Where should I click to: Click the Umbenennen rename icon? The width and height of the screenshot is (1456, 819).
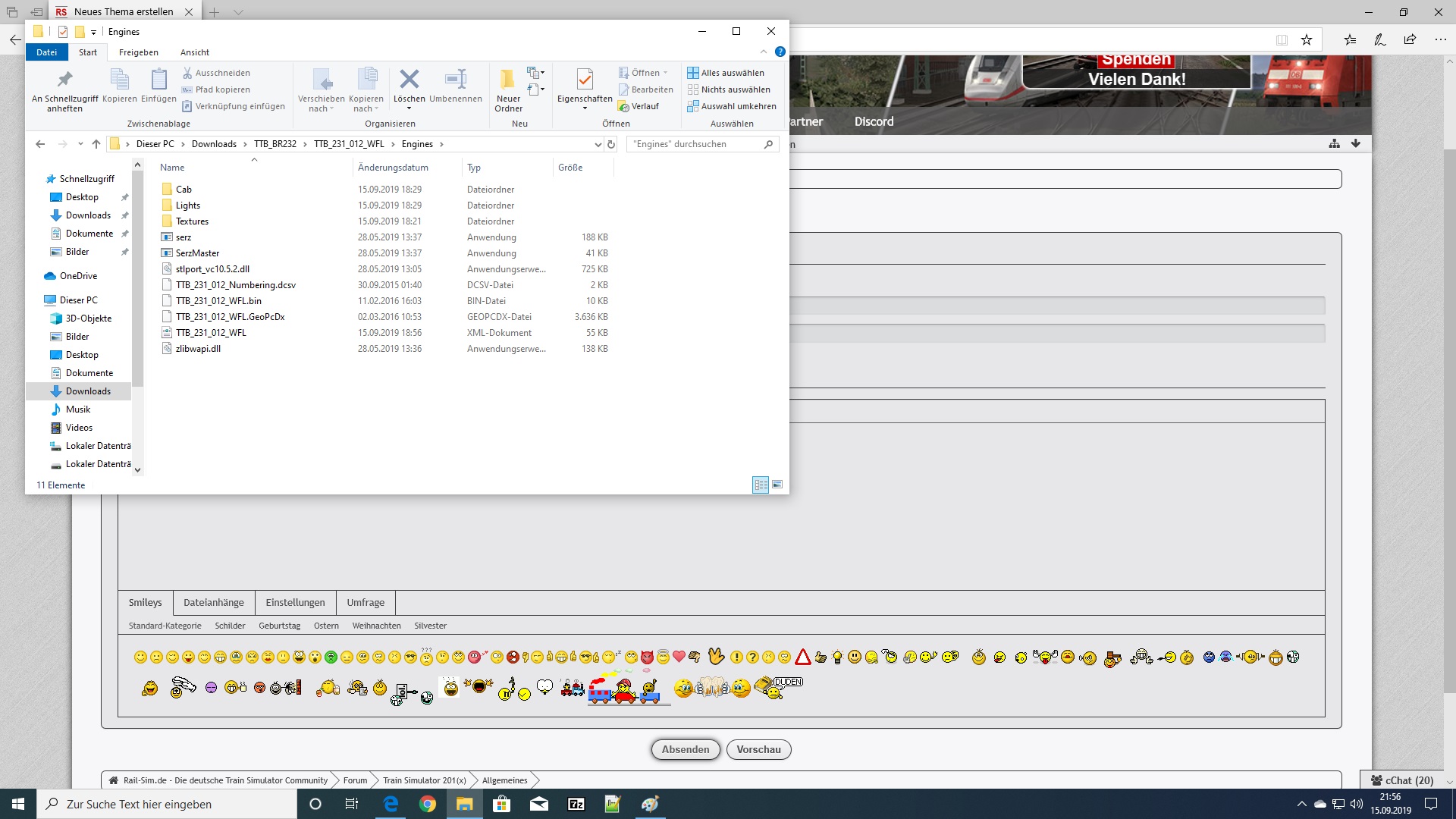455,80
